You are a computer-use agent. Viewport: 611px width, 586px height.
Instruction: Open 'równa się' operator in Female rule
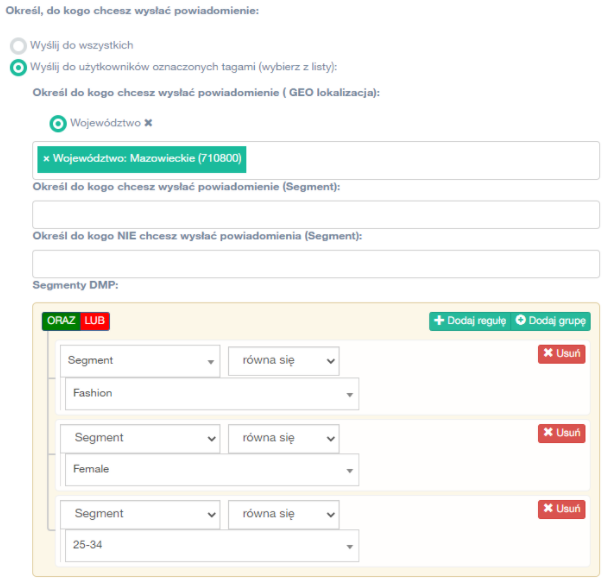click(284, 438)
